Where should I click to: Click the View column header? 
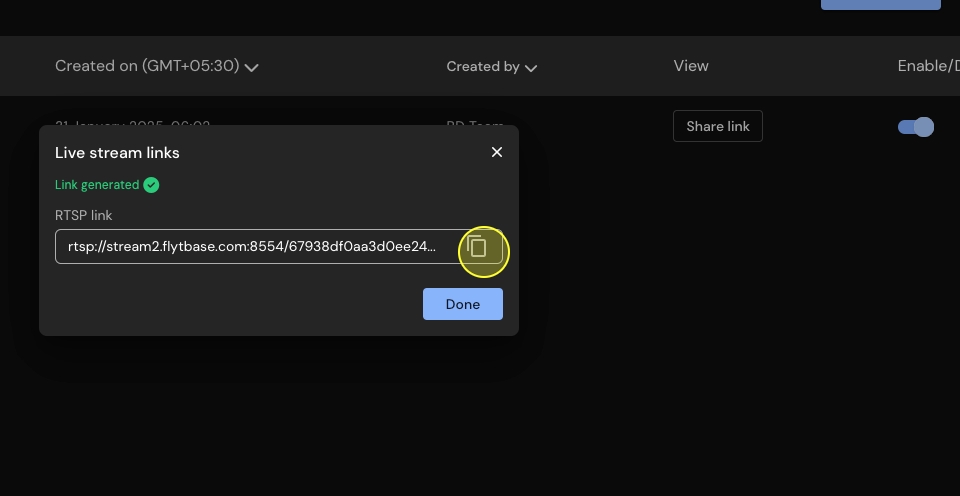691,66
